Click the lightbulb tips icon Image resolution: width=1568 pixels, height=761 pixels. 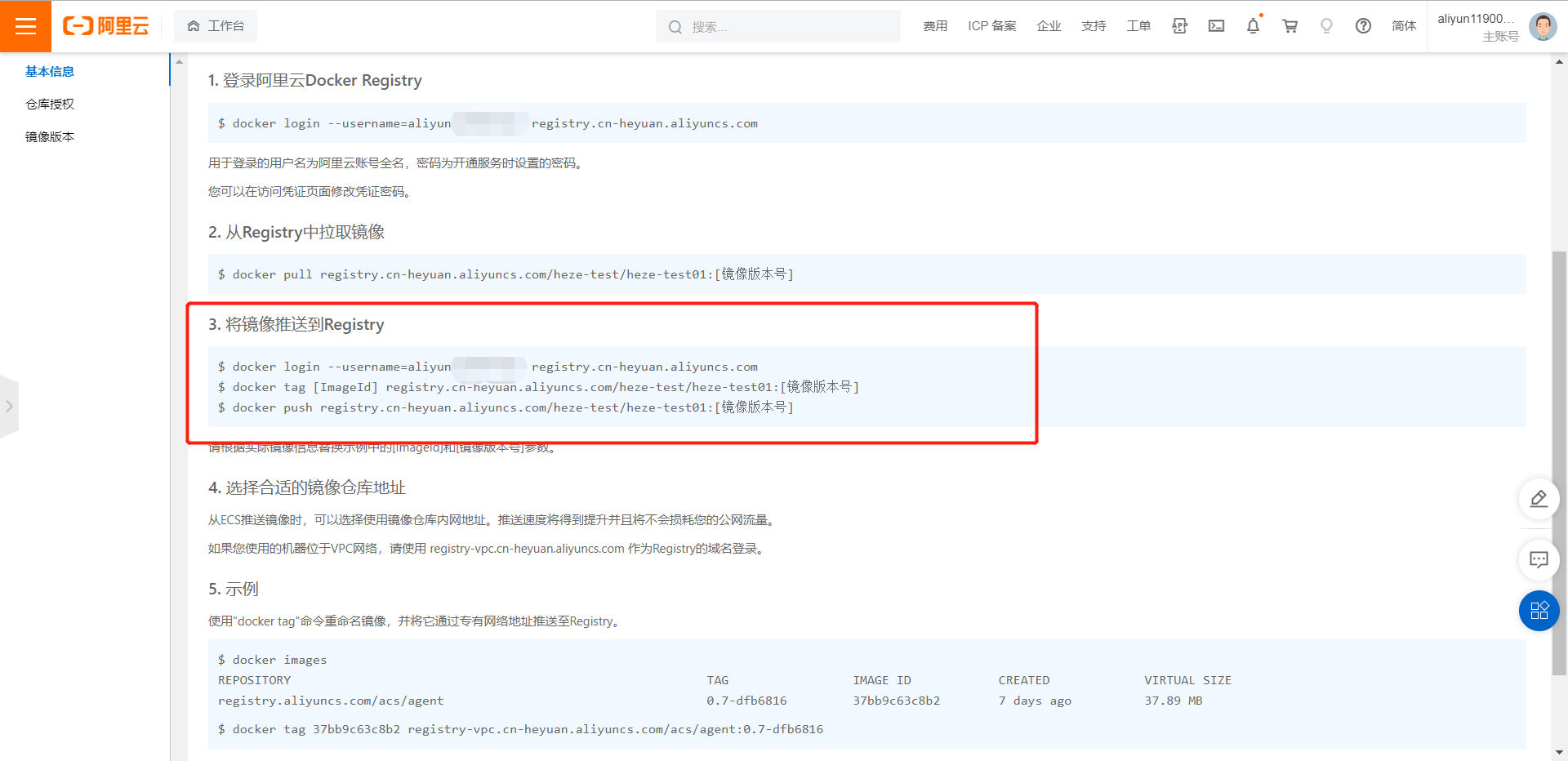(1326, 26)
